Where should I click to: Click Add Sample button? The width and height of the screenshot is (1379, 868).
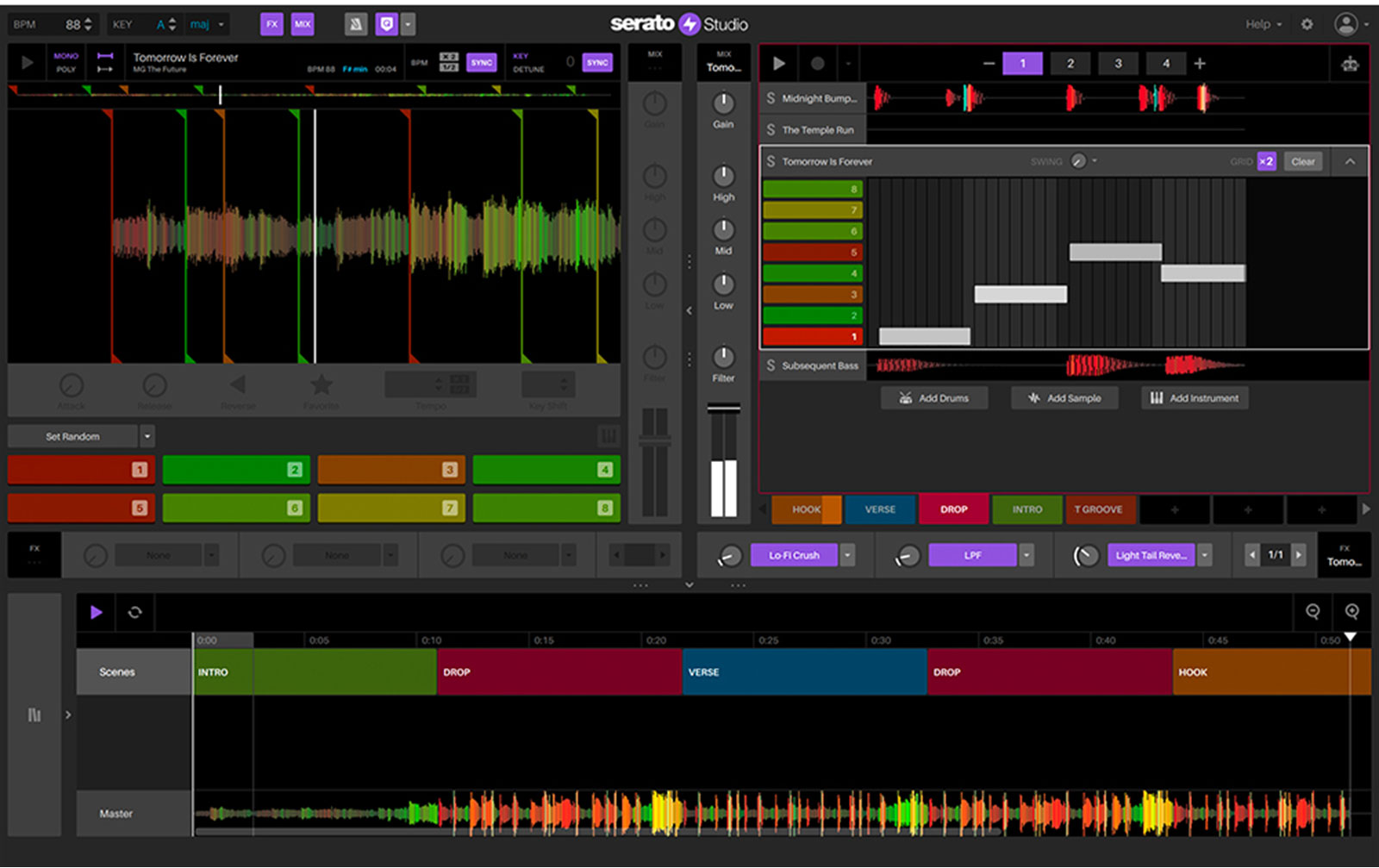[x=1065, y=398]
